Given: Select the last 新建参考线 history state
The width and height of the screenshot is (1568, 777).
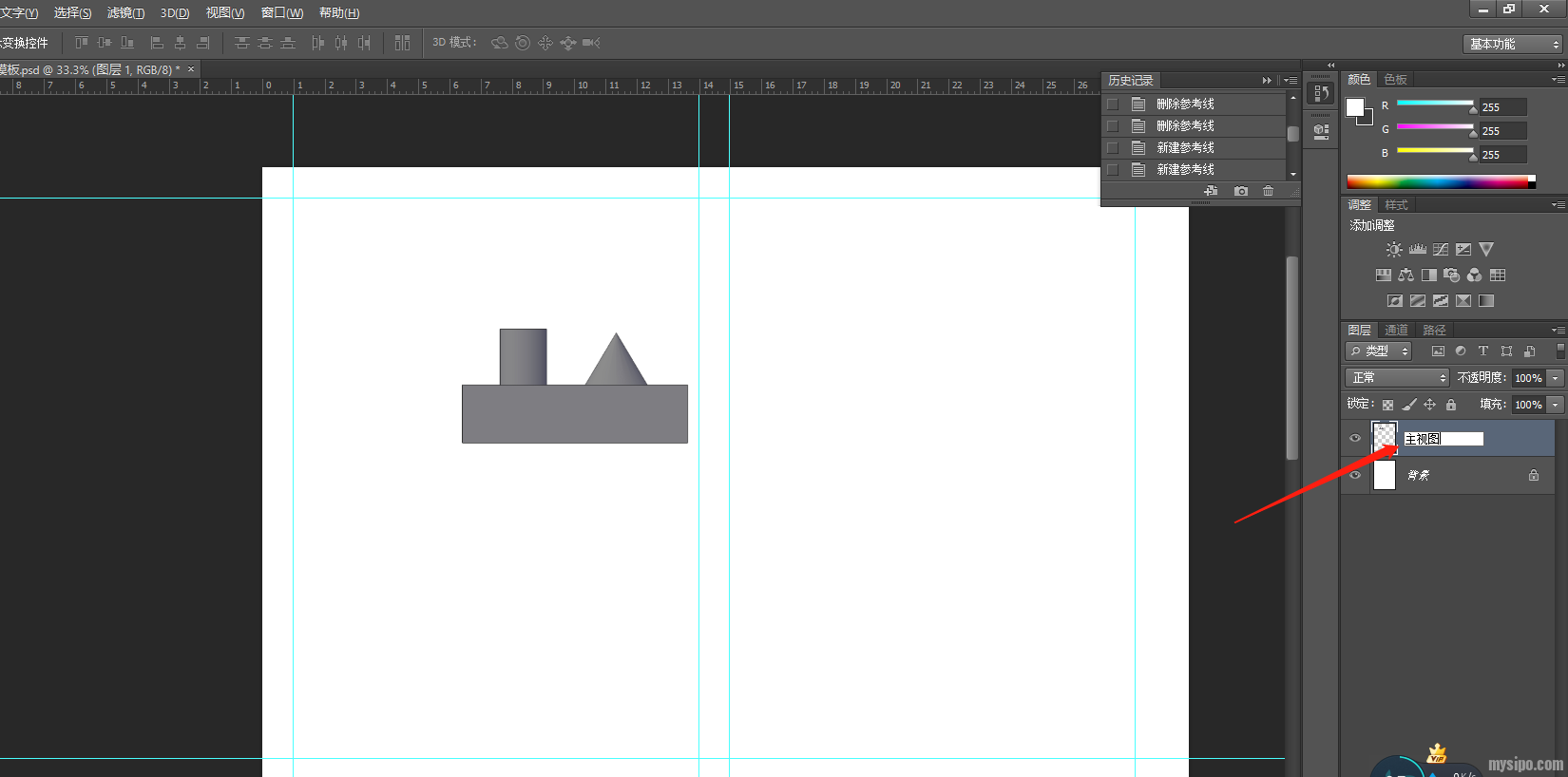Looking at the screenshot, I should point(1185,169).
